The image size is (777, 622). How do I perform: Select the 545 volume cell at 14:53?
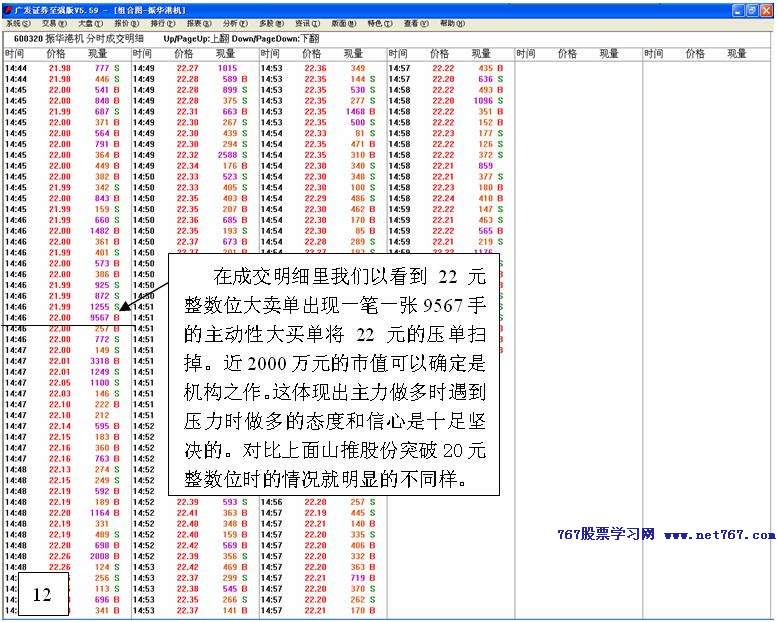click(230, 589)
